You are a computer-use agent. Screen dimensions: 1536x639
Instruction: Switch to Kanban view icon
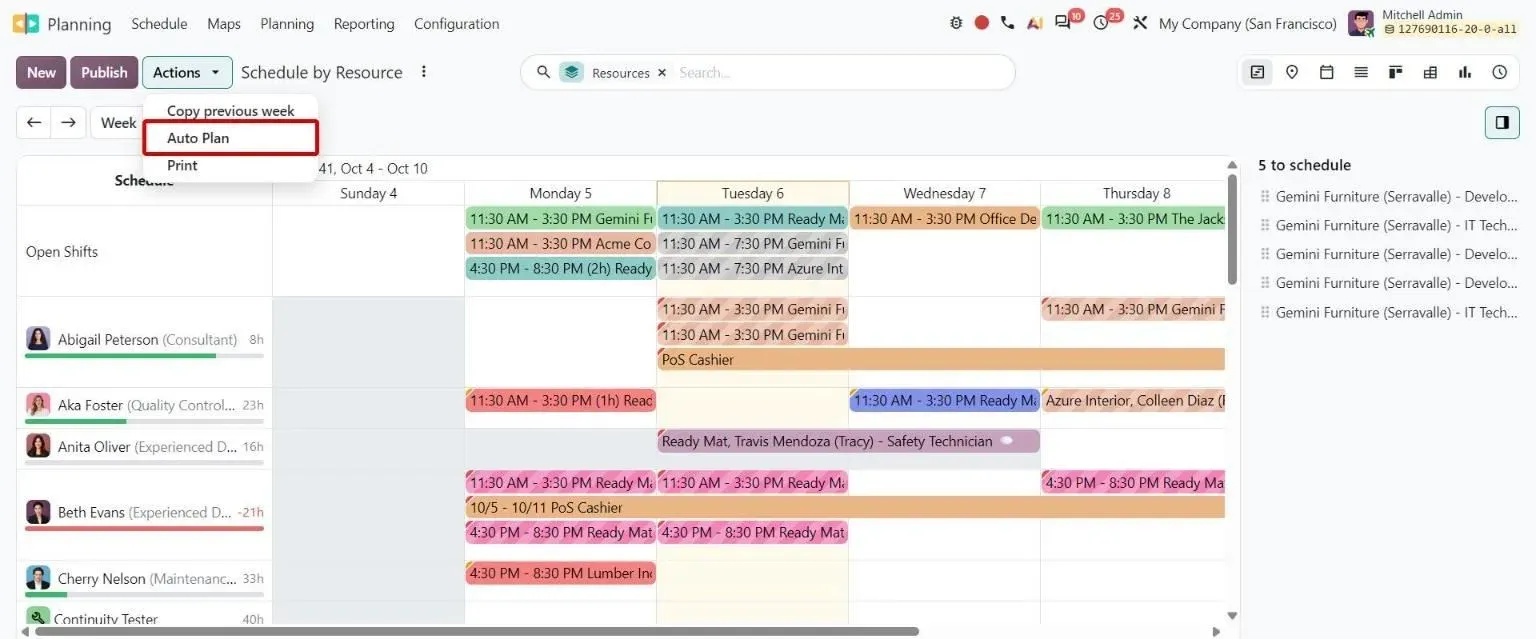pos(1396,72)
